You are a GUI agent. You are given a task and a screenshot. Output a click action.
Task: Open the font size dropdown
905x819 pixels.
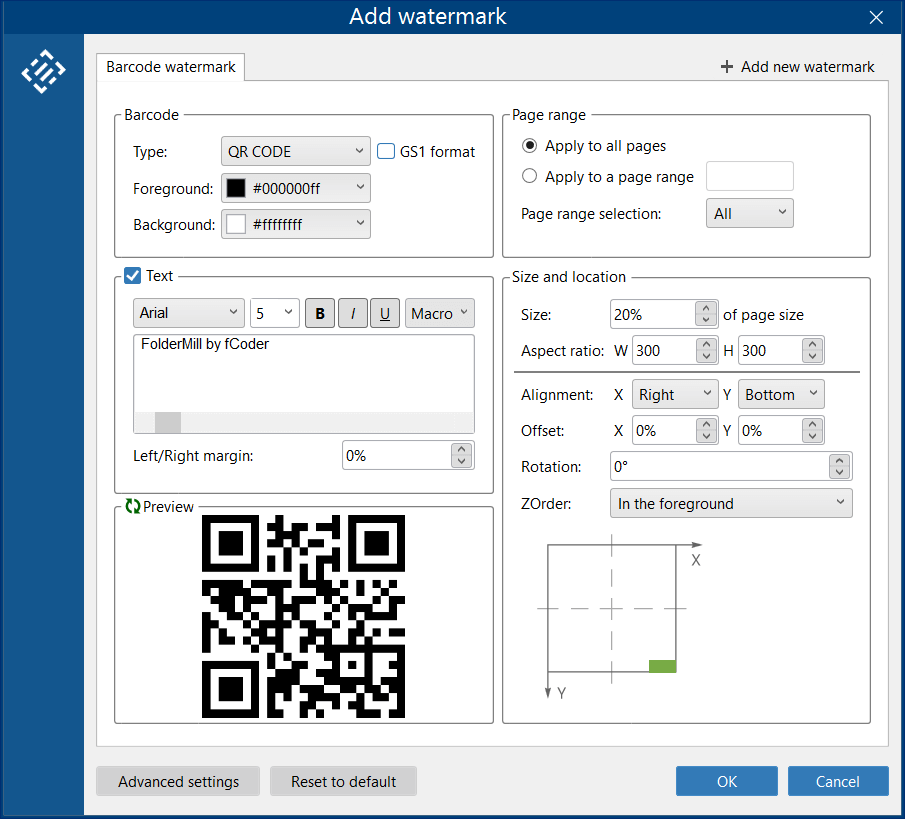point(275,313)
